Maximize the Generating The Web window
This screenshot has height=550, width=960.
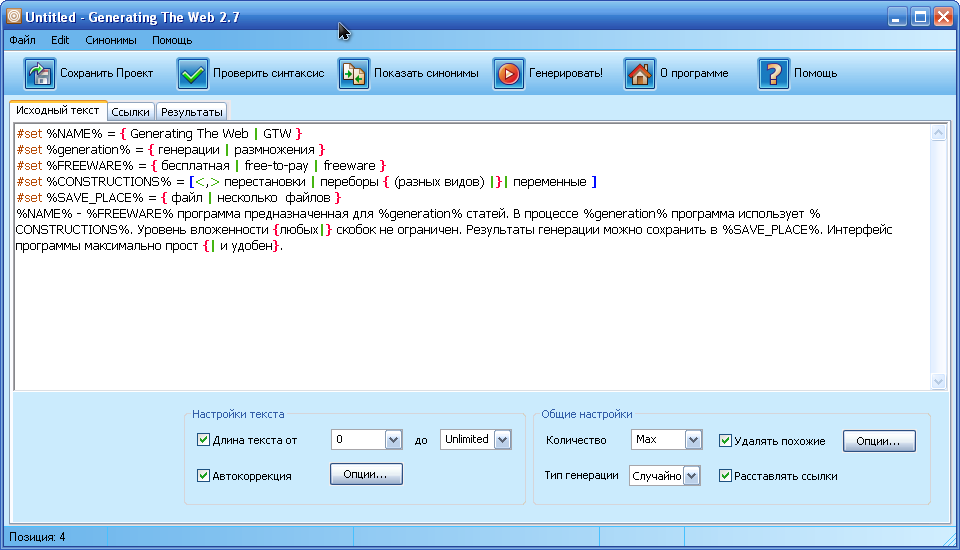pyautogui.click(x=920, y=17)
